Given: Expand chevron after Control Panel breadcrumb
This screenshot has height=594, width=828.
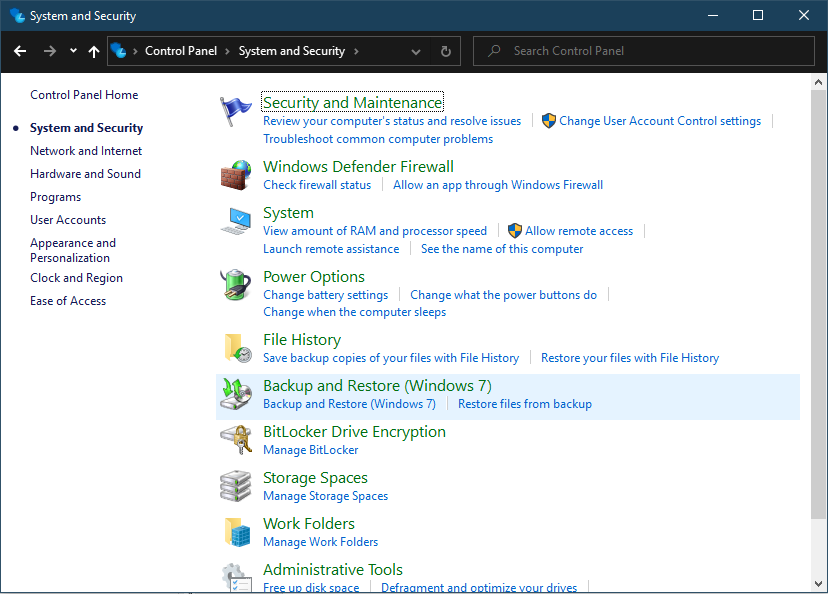Looking at the screenshot, I should (228, 51).
